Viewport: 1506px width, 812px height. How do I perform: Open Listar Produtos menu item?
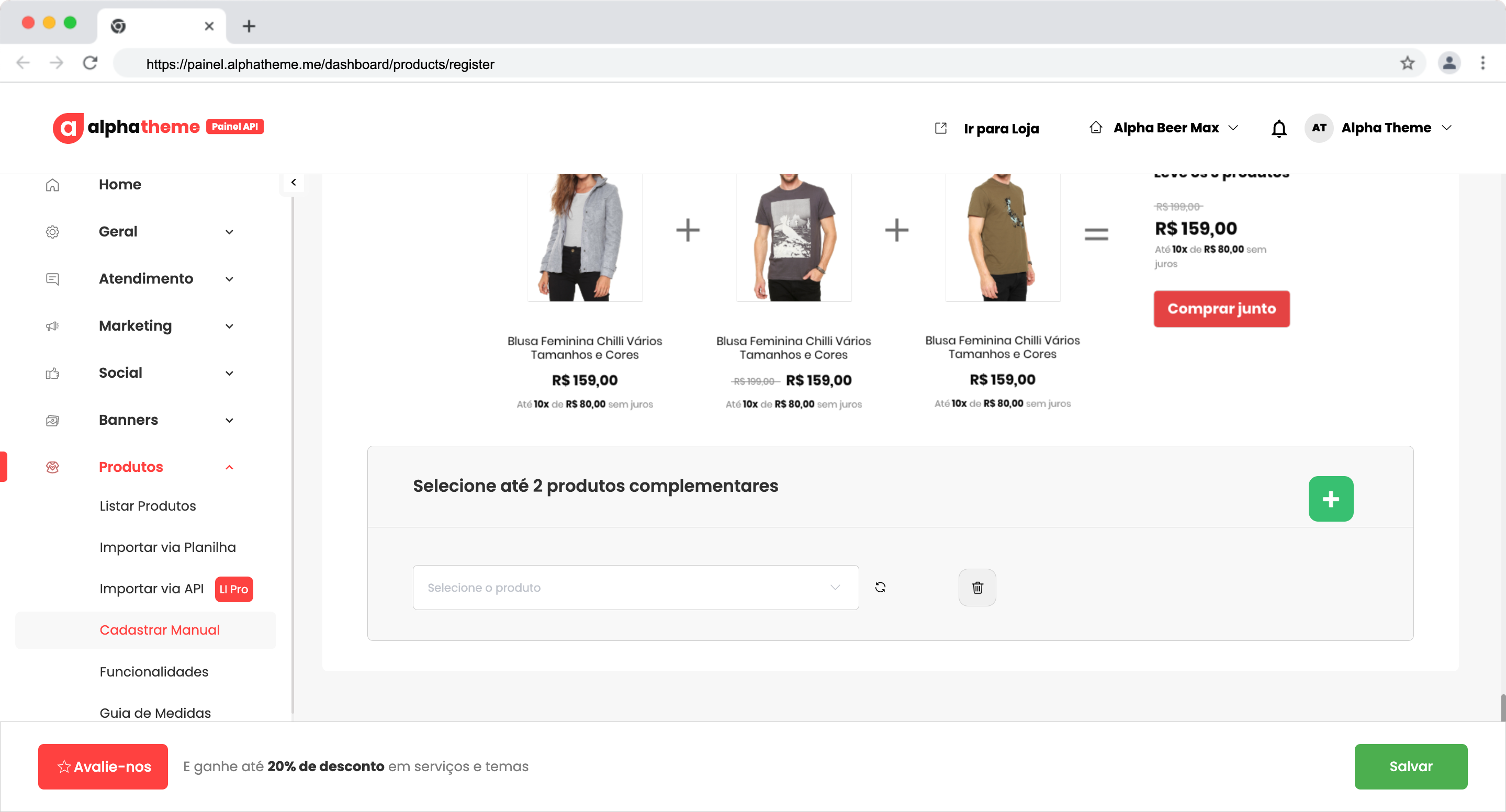pos(148,506)
